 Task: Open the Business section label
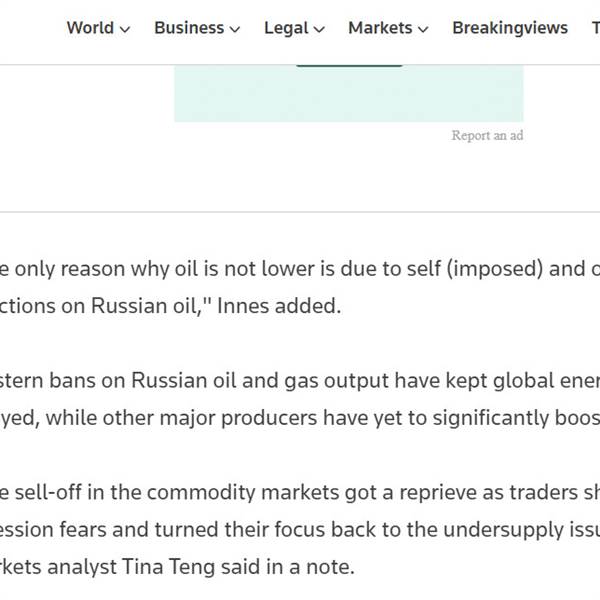(189, 28)
